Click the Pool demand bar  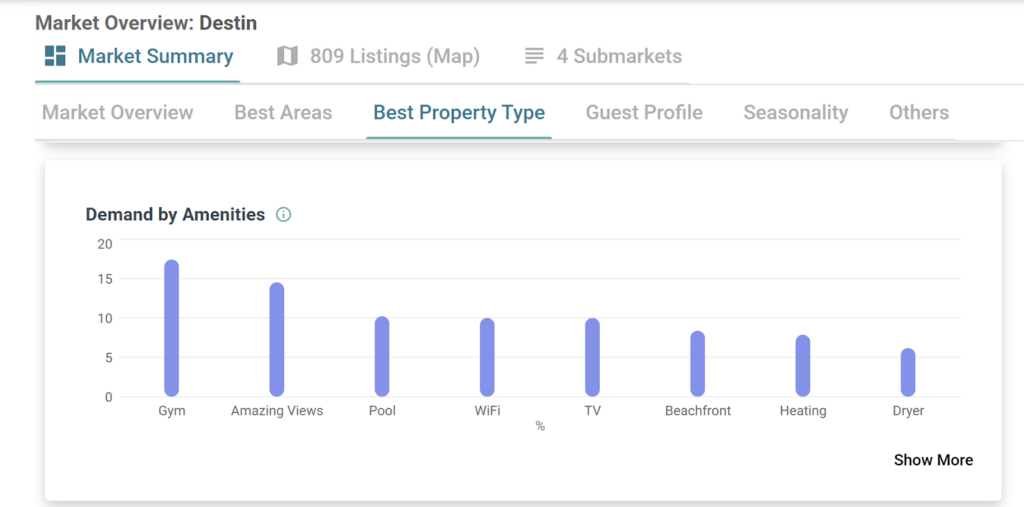[382, 356]
